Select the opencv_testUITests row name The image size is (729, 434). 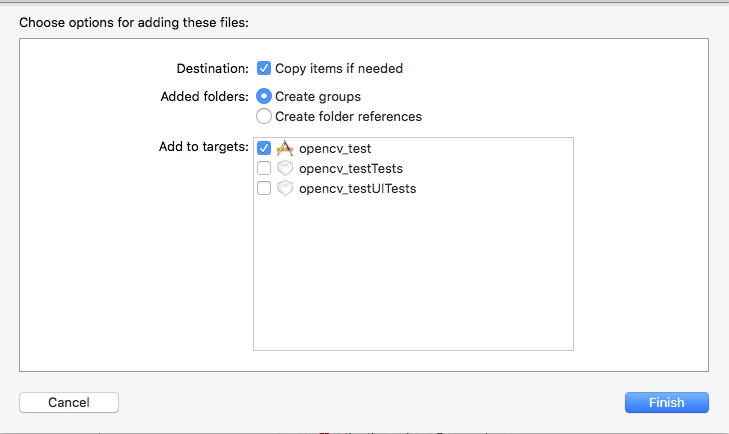357,188
